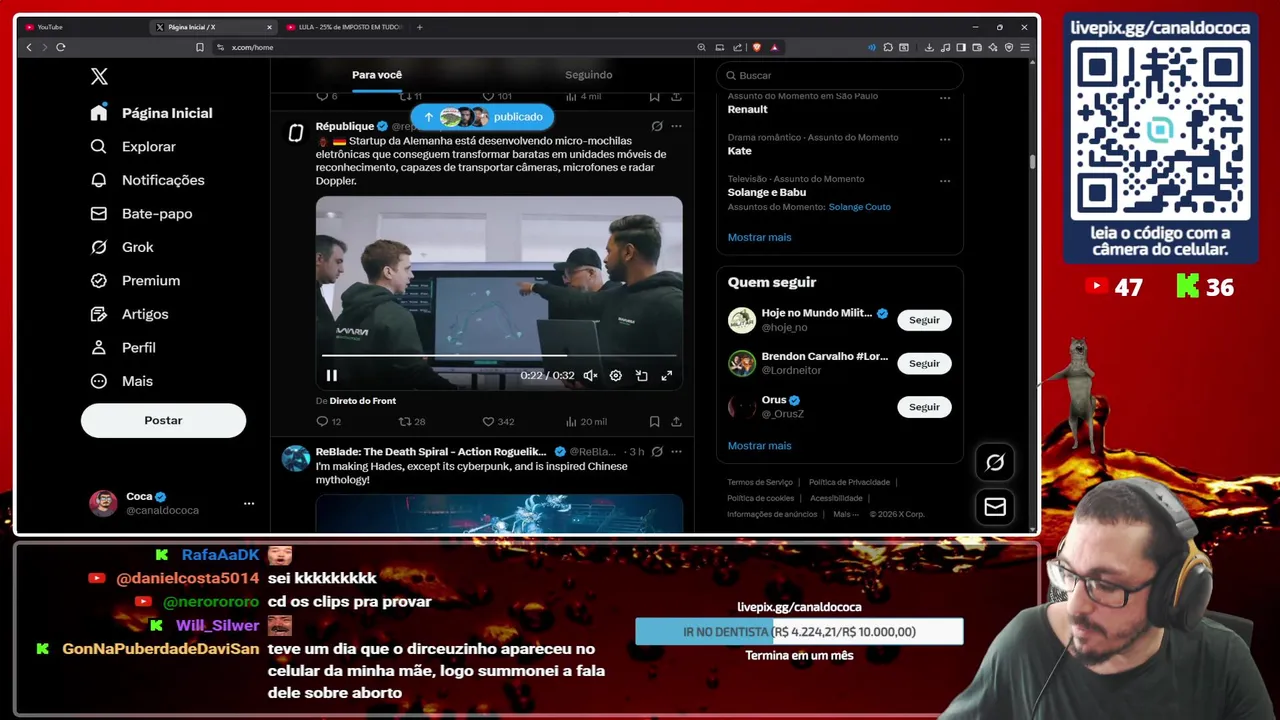The width and height of the screenshot is (1280, 720).
Task: Open Artigos in the sidebar
Action: (129, 314)
